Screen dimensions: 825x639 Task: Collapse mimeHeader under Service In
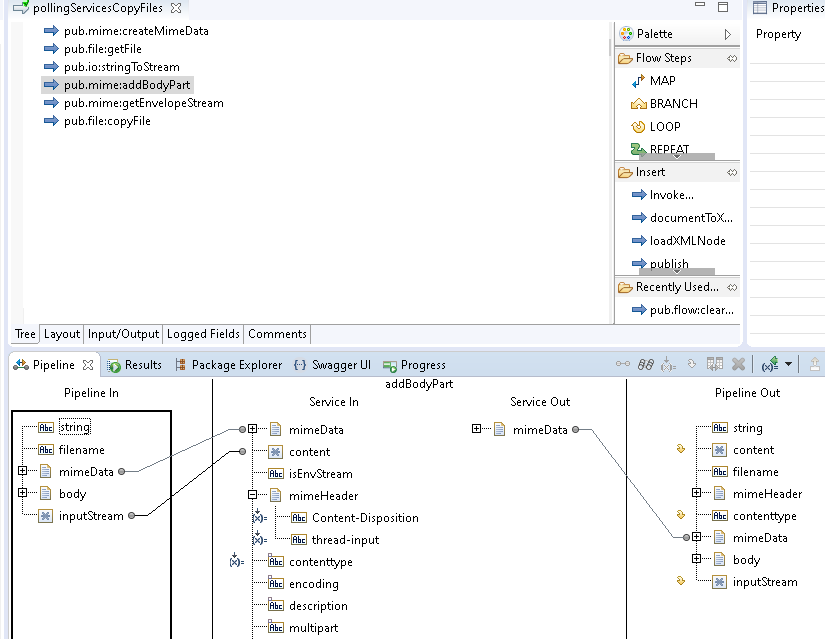click(252, 495)
